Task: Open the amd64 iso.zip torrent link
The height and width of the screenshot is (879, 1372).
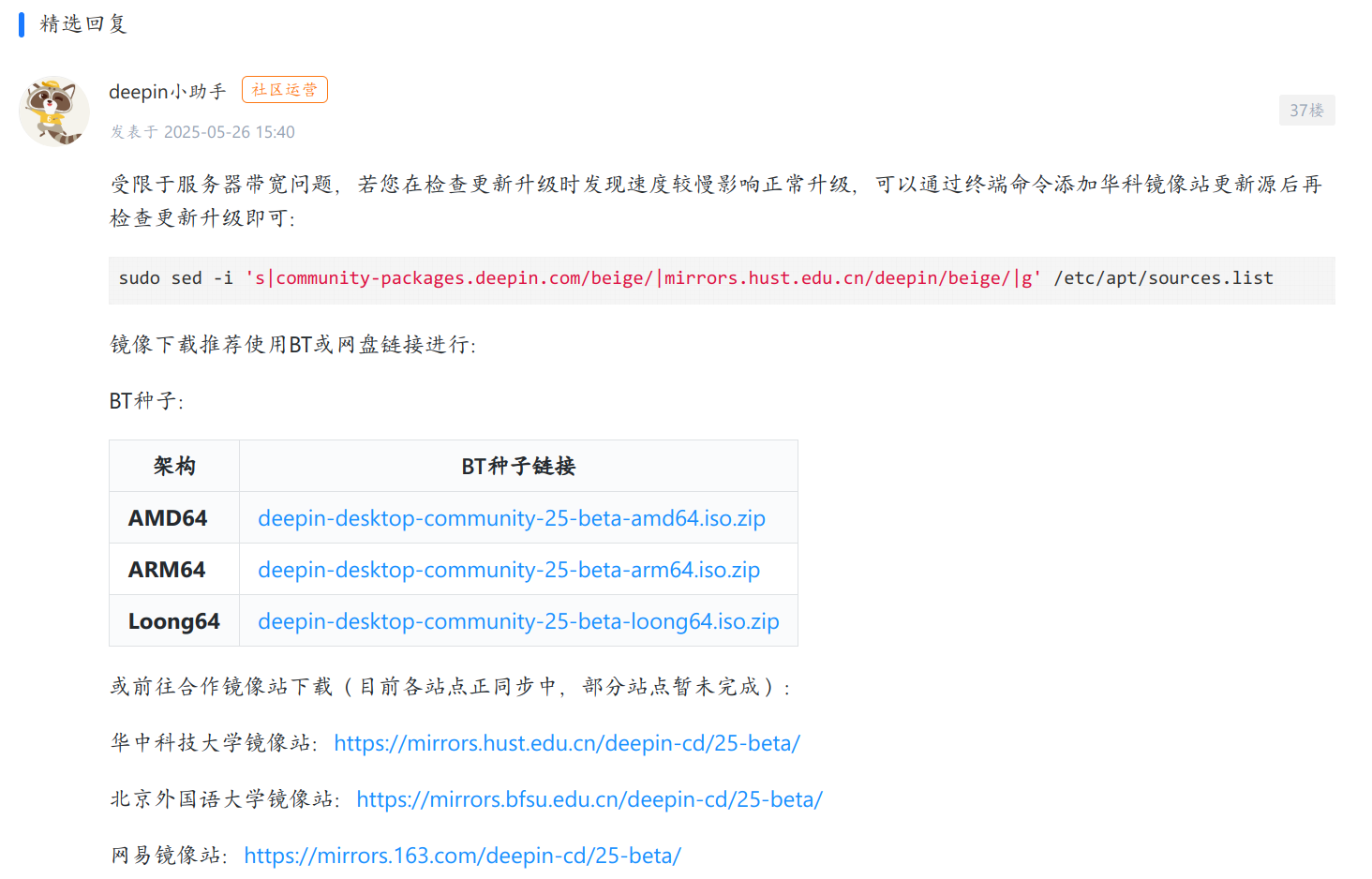Action: 512,518
